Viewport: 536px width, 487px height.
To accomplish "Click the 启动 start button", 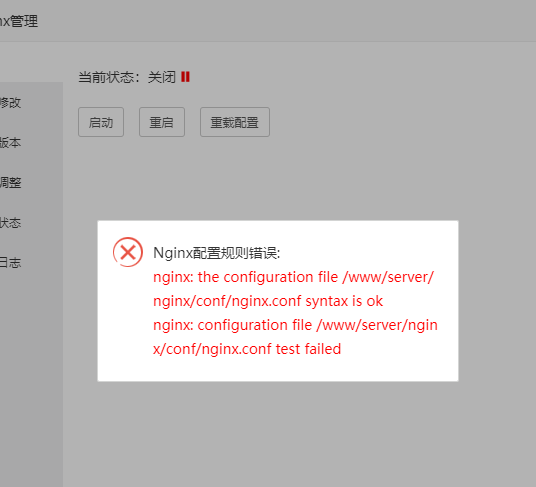I will coord(101,122).
